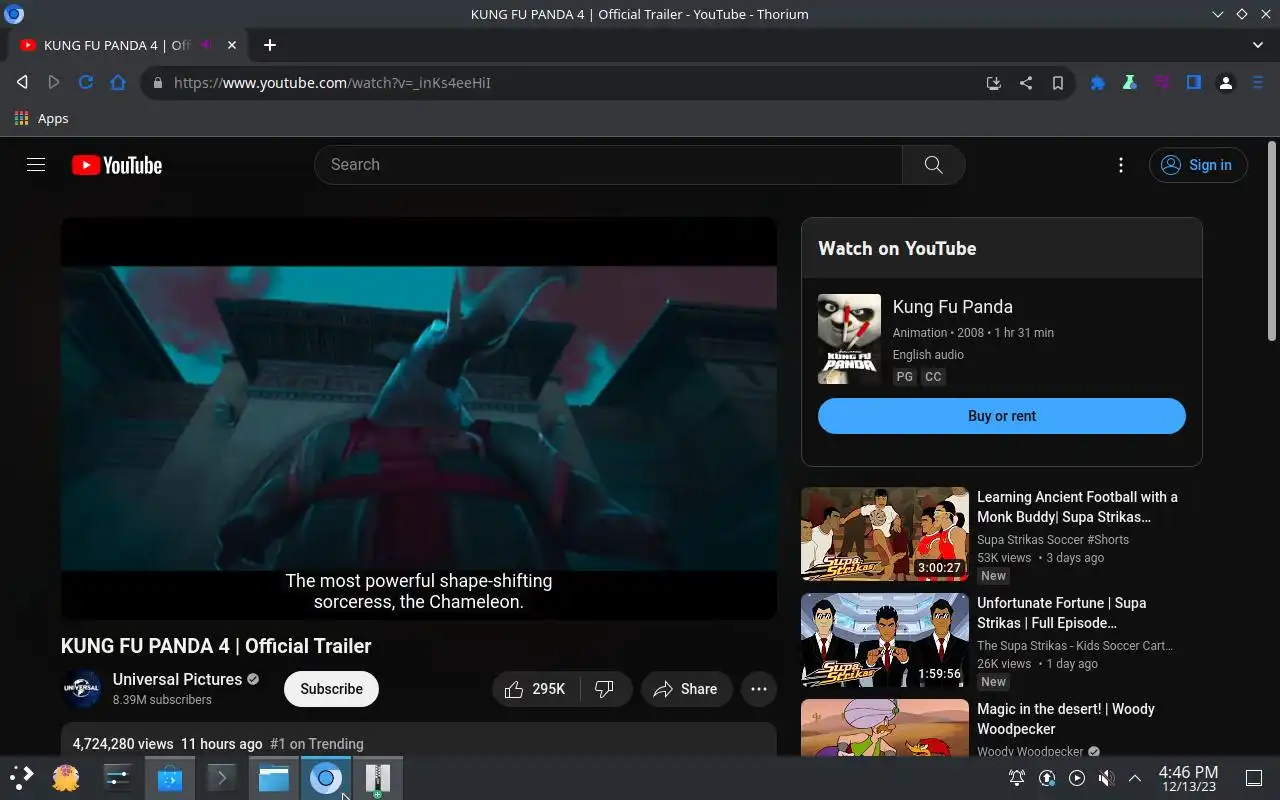Image resolution: width=1280 pixels, height=800 pixels.
Task: Go to the YouTube logo home link
Action: [117, 165]
